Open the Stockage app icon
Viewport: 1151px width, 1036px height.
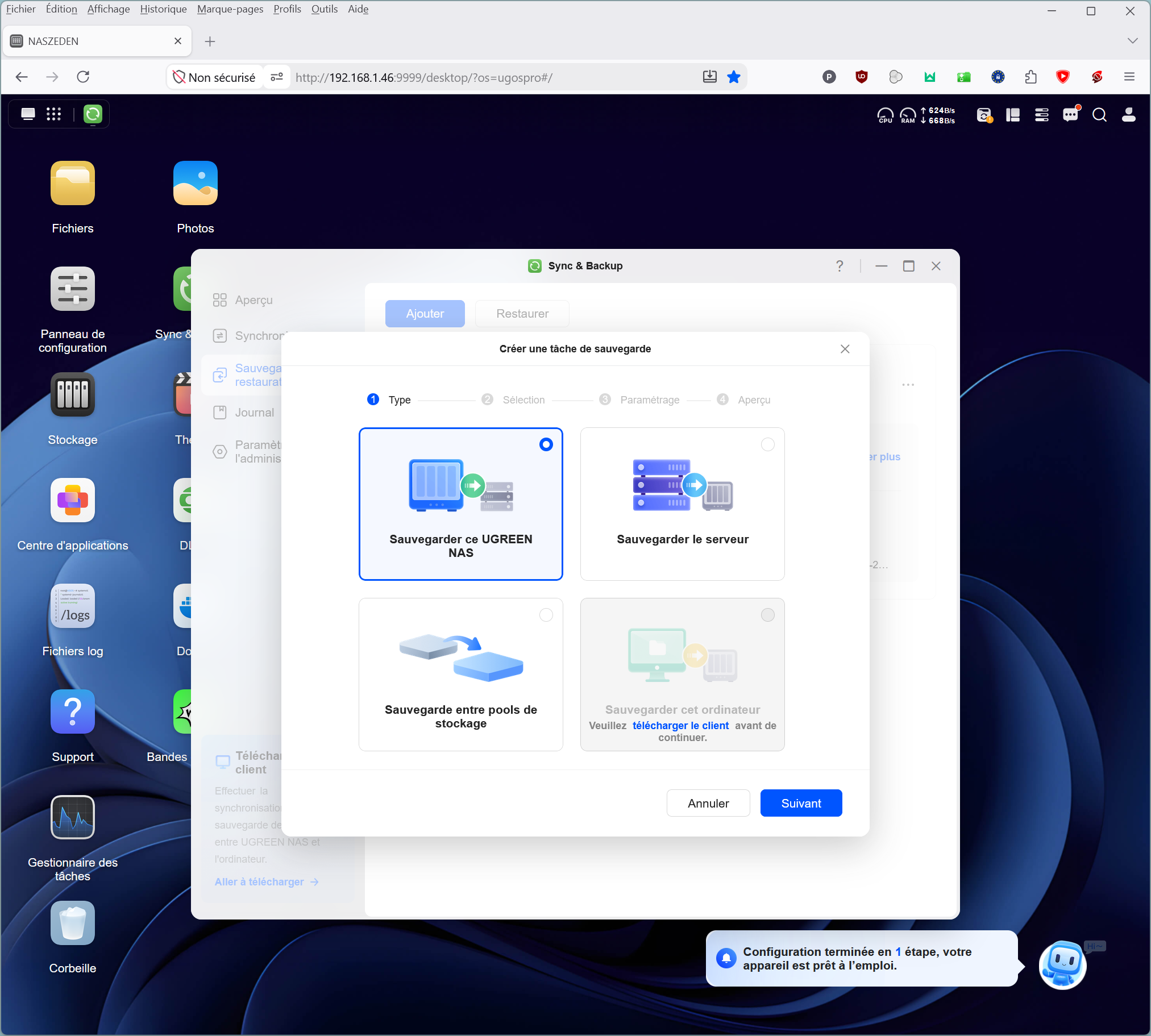[72, 394]
